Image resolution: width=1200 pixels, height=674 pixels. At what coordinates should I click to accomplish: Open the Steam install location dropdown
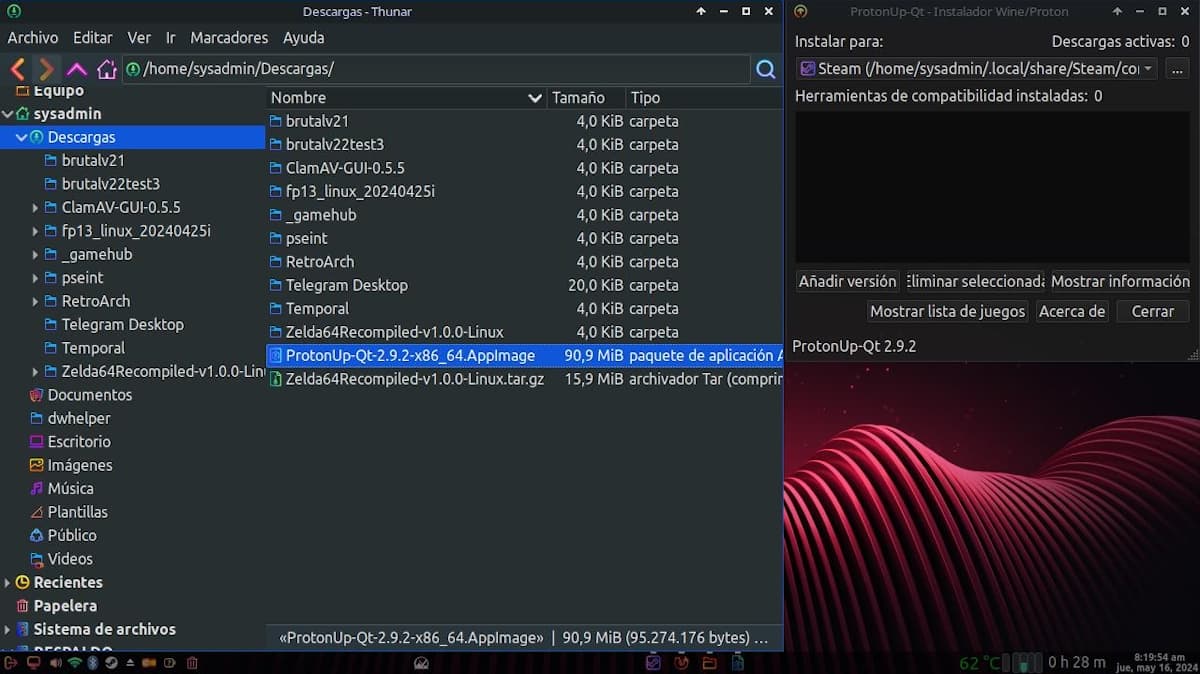click(x=1146, y=69)
